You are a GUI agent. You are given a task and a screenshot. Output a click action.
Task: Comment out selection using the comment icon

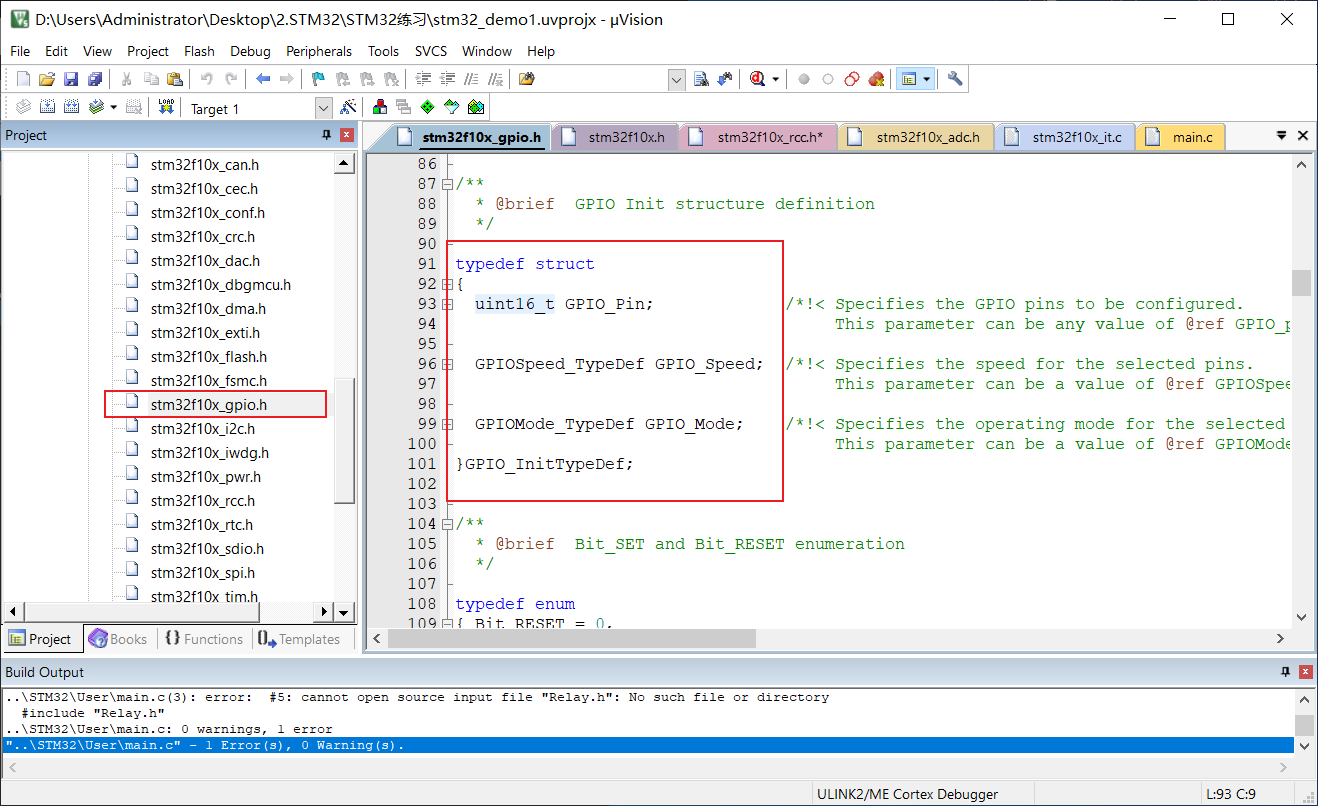click(471, 79)
